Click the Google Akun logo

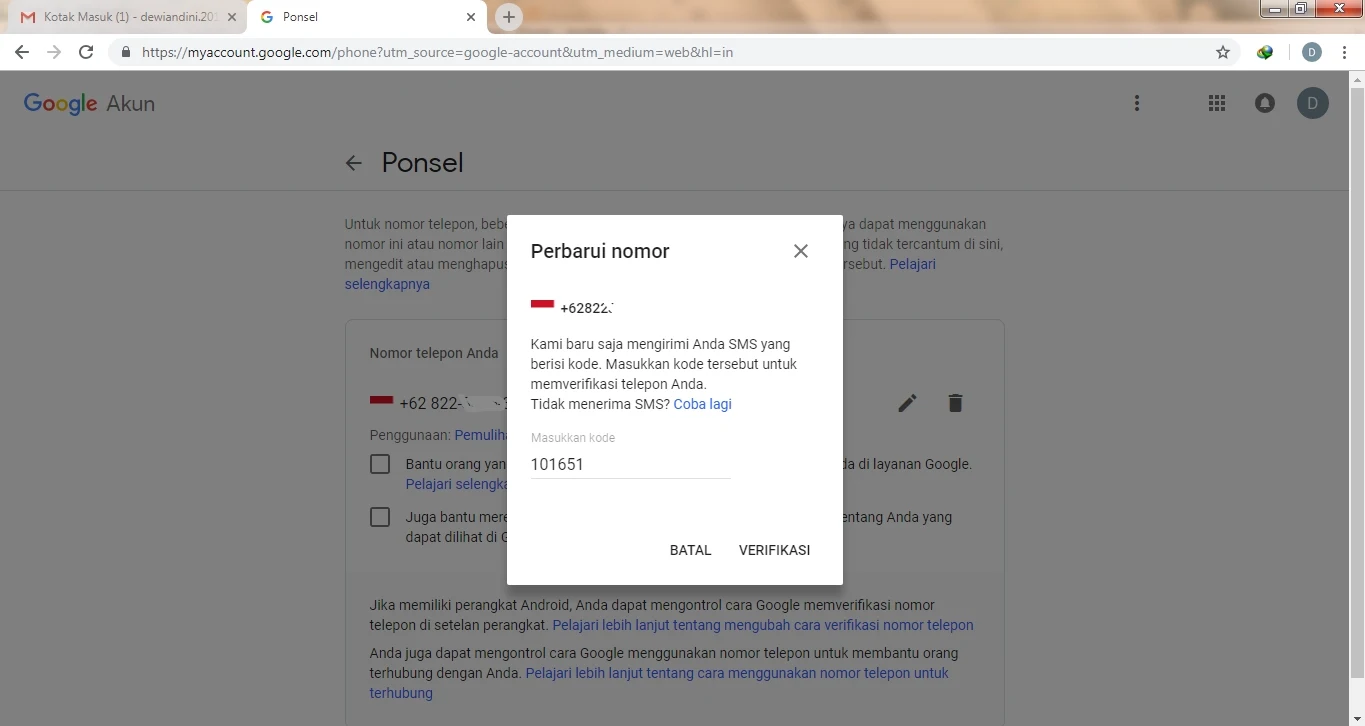[x=89, y=103]
